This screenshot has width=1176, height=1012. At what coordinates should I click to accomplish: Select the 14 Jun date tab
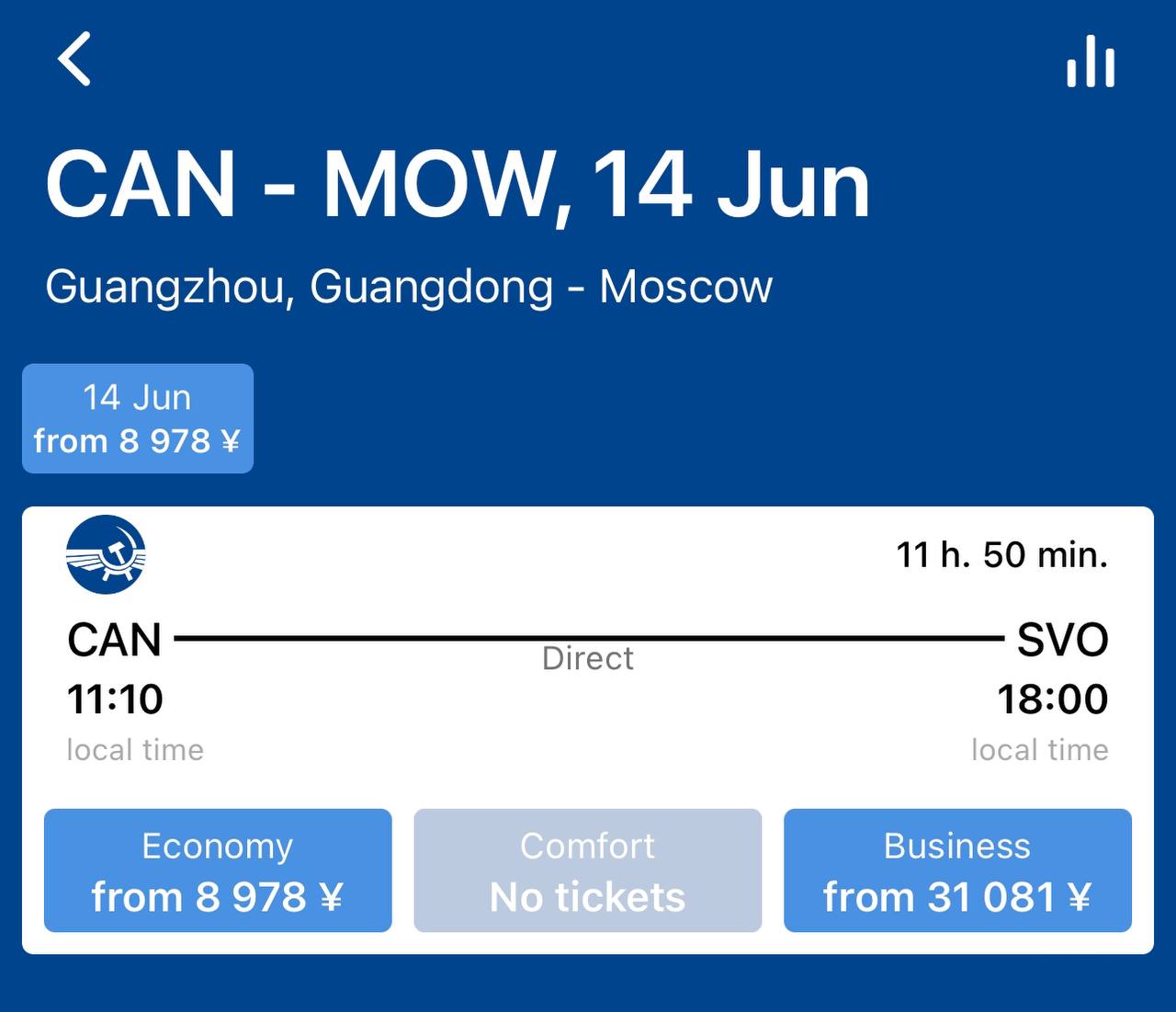(138, 418)
